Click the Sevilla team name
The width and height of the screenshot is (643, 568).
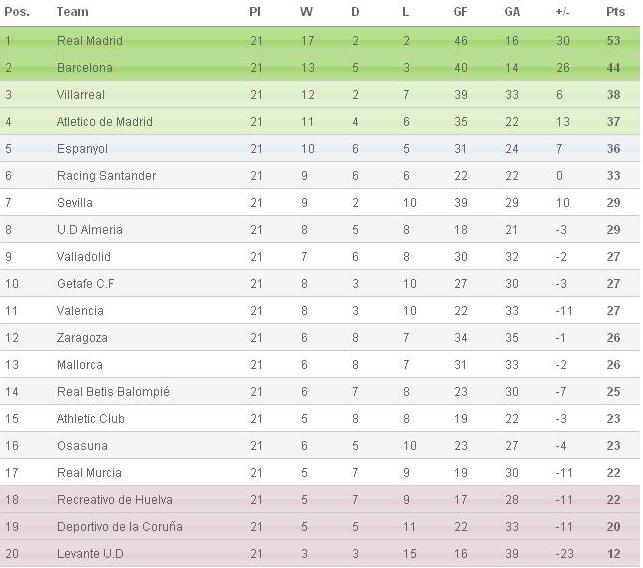pos(75,203)
